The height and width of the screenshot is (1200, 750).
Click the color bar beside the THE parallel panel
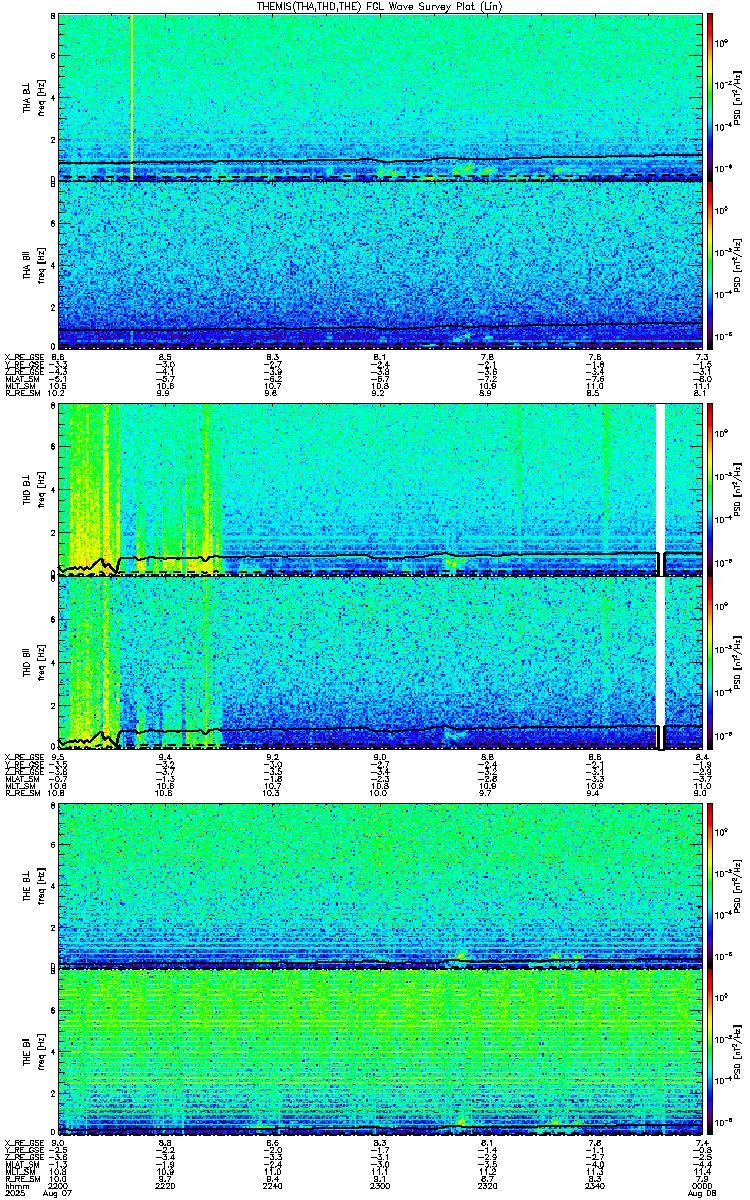[x=710, y=1052]
